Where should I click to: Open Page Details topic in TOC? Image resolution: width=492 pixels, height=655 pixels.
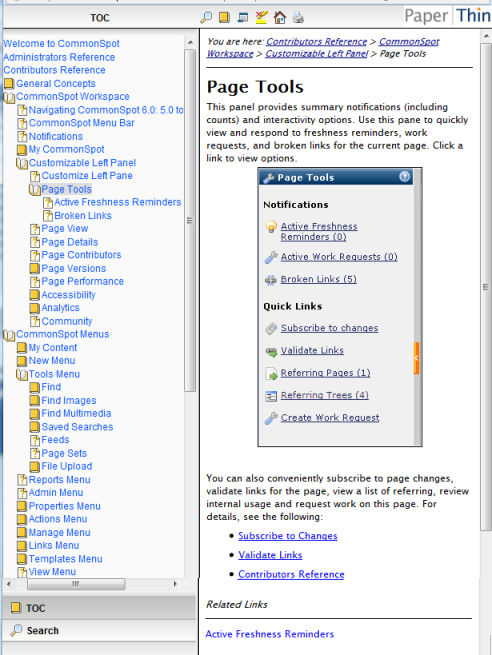pyautogui.click(x=70, y=242)
